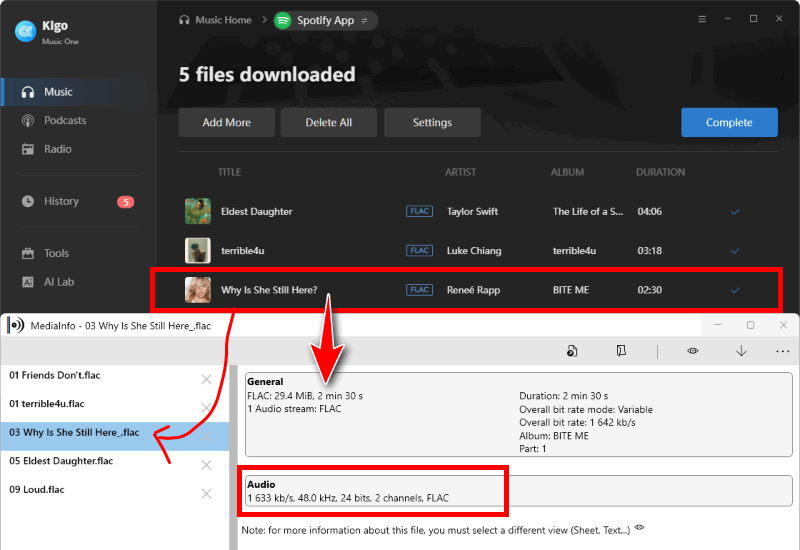
Task: Click the Podcasts microphone icon
Action: [x=28, y=120]
